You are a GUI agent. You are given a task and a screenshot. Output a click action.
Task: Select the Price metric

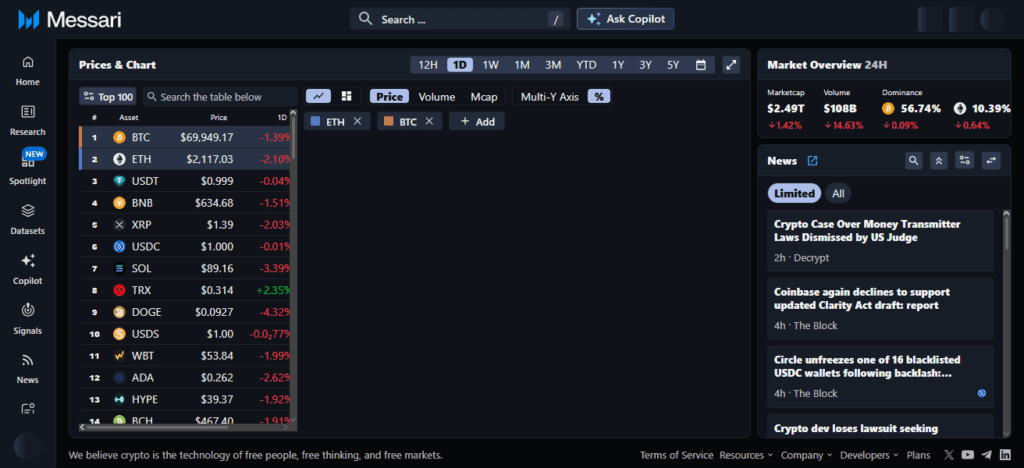click(389, 97)
